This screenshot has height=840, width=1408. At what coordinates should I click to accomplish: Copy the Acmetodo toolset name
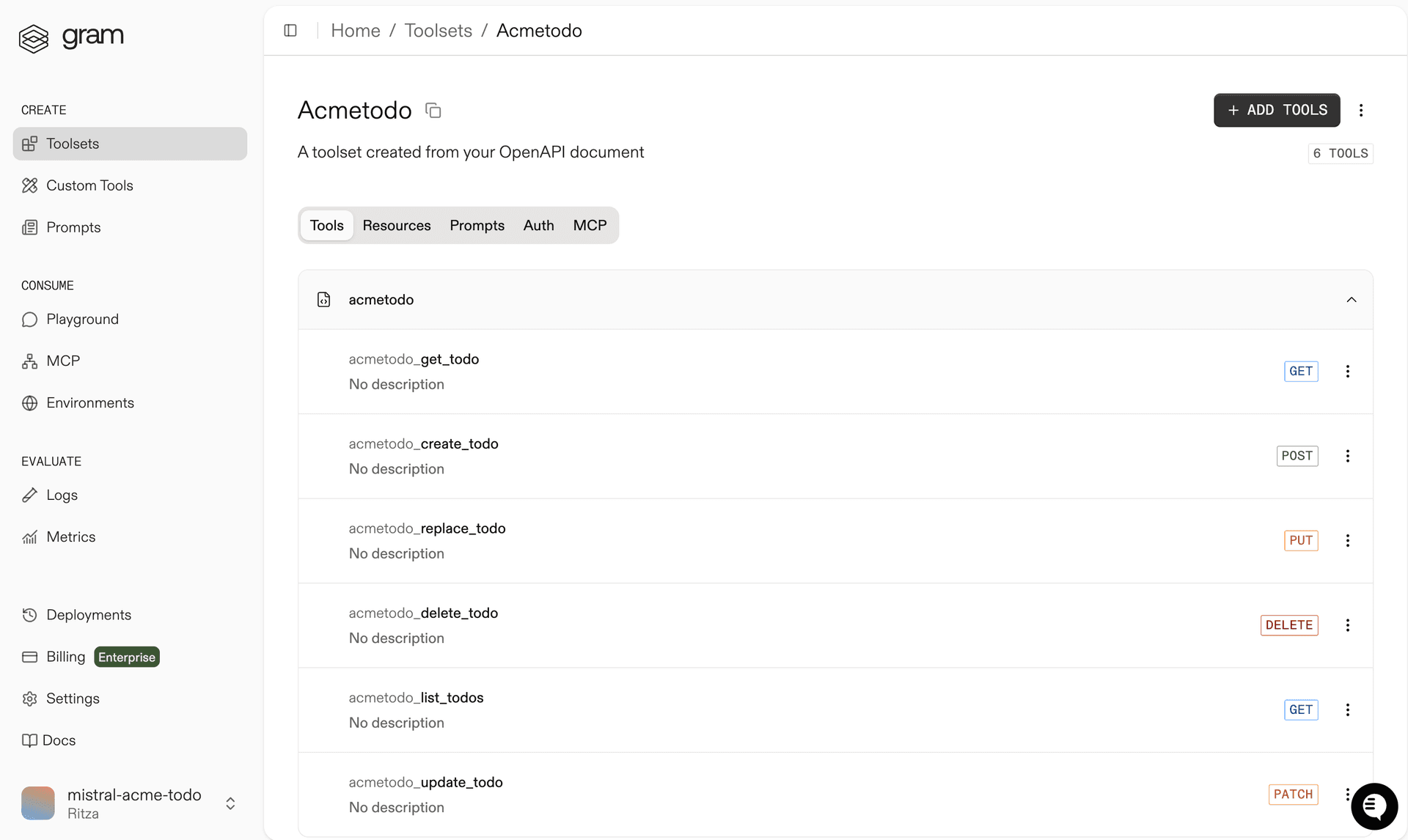tap(433, 110)
